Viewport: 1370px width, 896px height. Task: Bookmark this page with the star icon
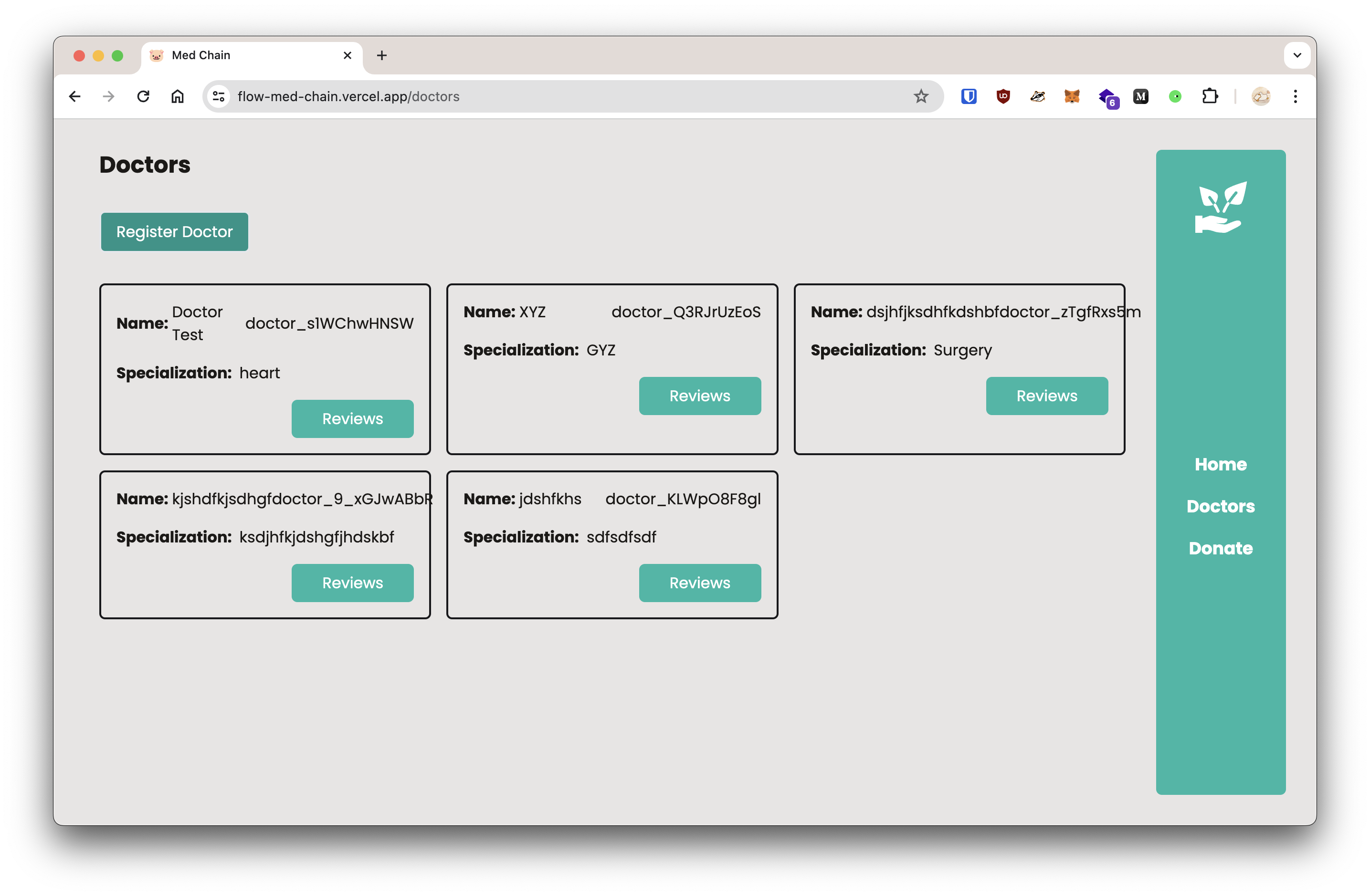921,96
